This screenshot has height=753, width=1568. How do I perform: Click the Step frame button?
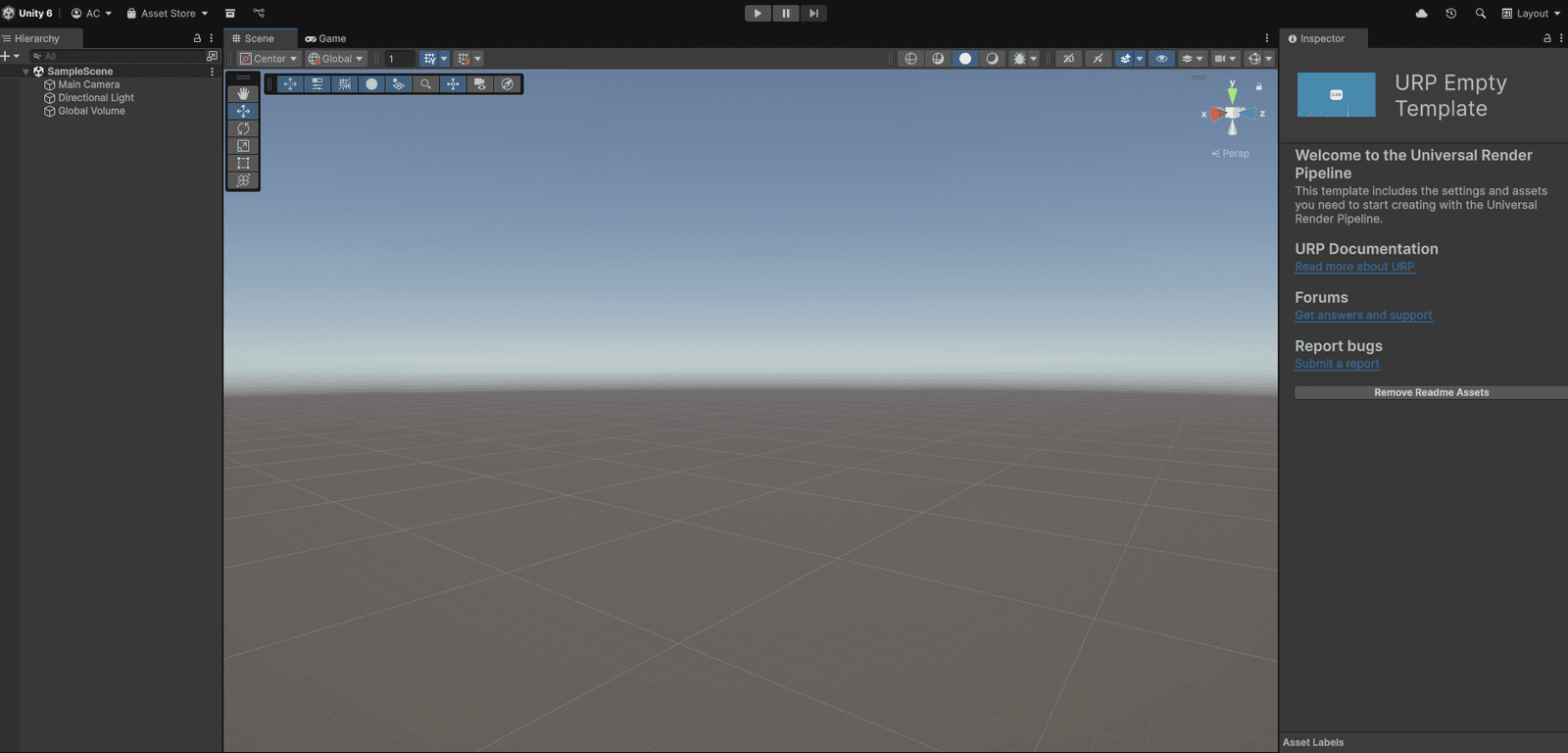click(813, 14)
